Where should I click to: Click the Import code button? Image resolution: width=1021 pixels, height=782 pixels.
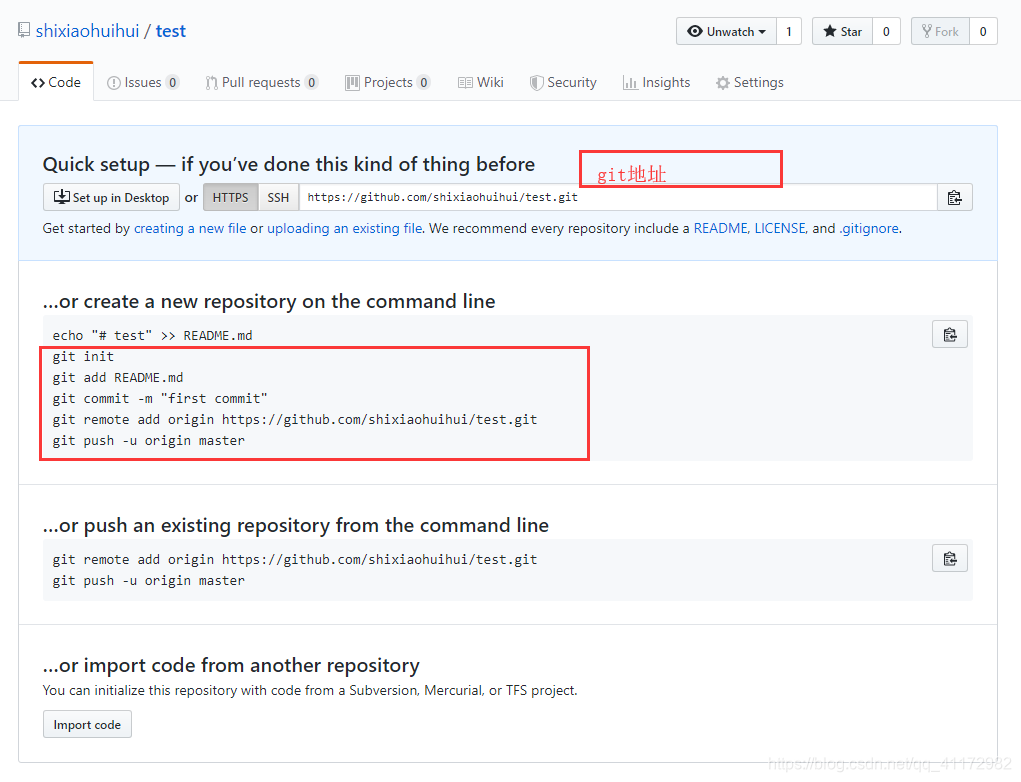tap(87, 725)
